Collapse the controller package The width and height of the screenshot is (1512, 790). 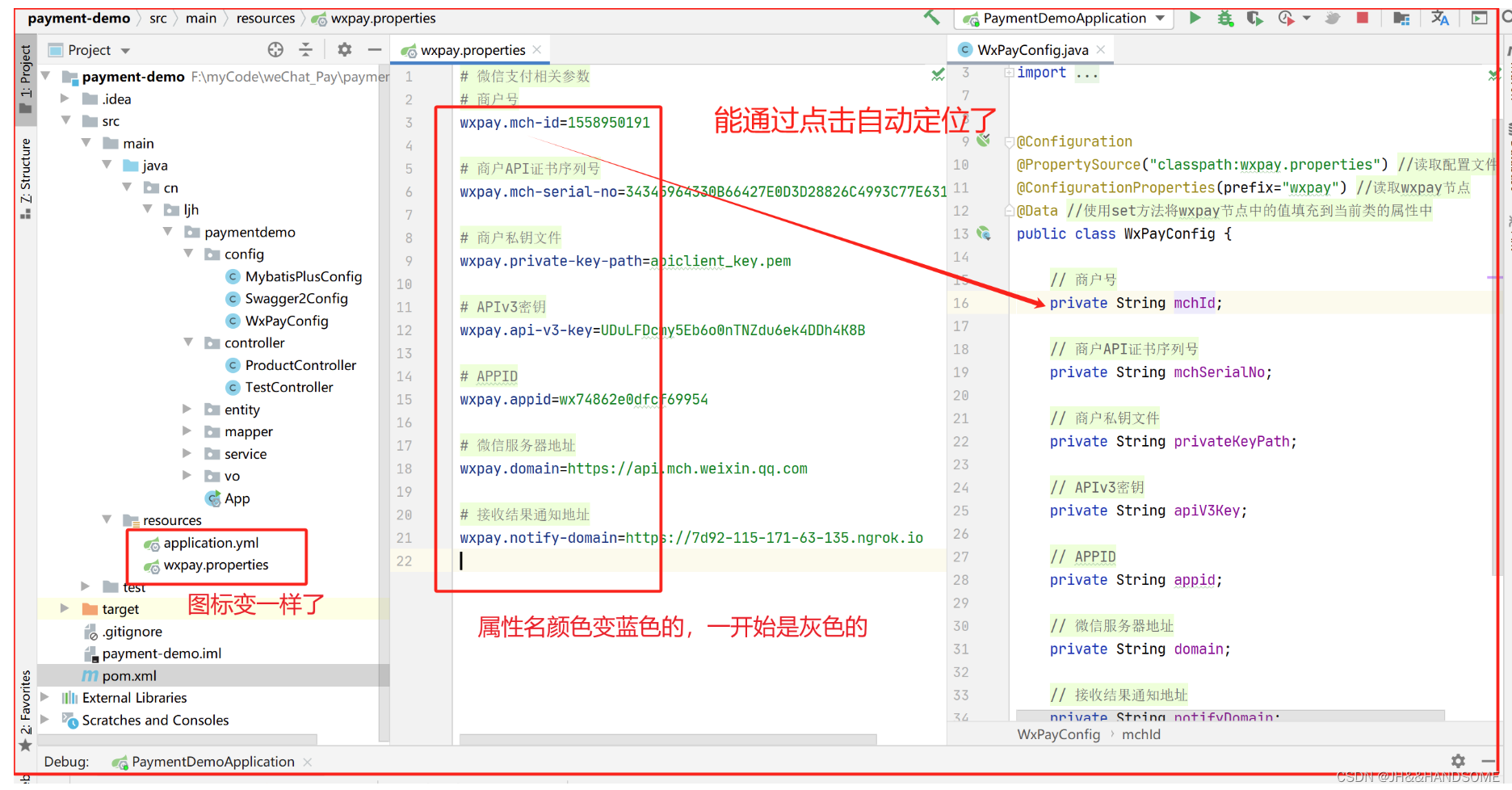tap(188, 342)
